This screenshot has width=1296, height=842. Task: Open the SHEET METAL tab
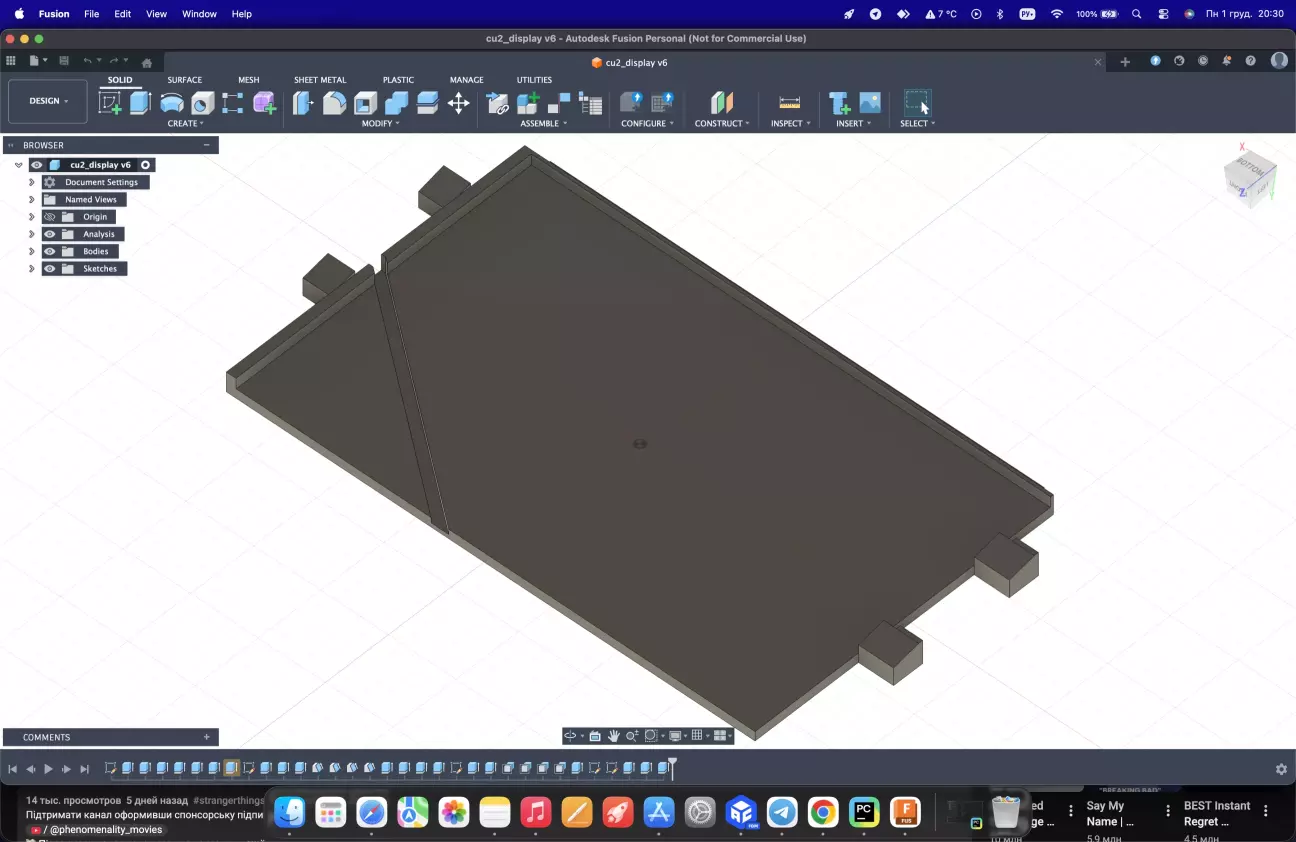320,80
